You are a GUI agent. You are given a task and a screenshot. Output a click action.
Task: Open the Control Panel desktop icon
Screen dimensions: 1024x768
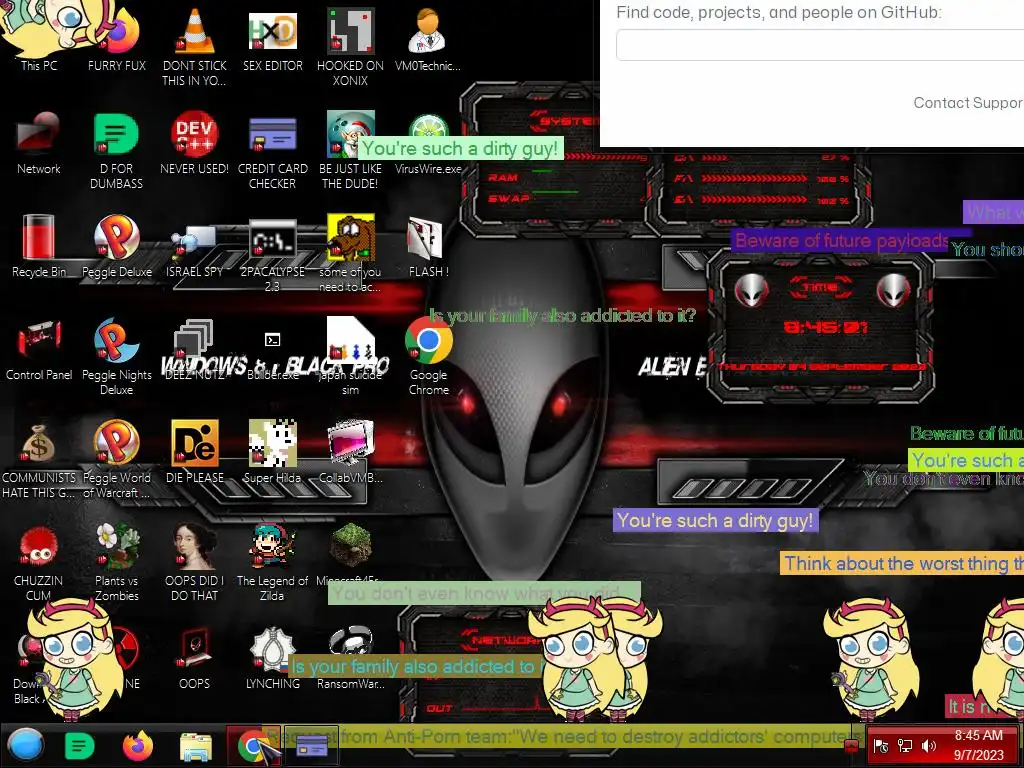pyautogui.click(x=39, y=350)
